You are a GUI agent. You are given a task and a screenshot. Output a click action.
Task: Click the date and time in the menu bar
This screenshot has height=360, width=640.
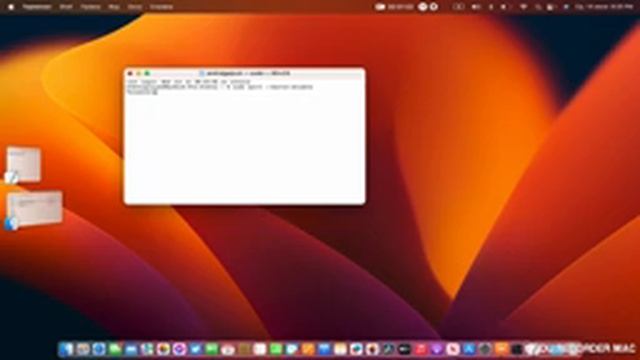[x=604, y=7]
